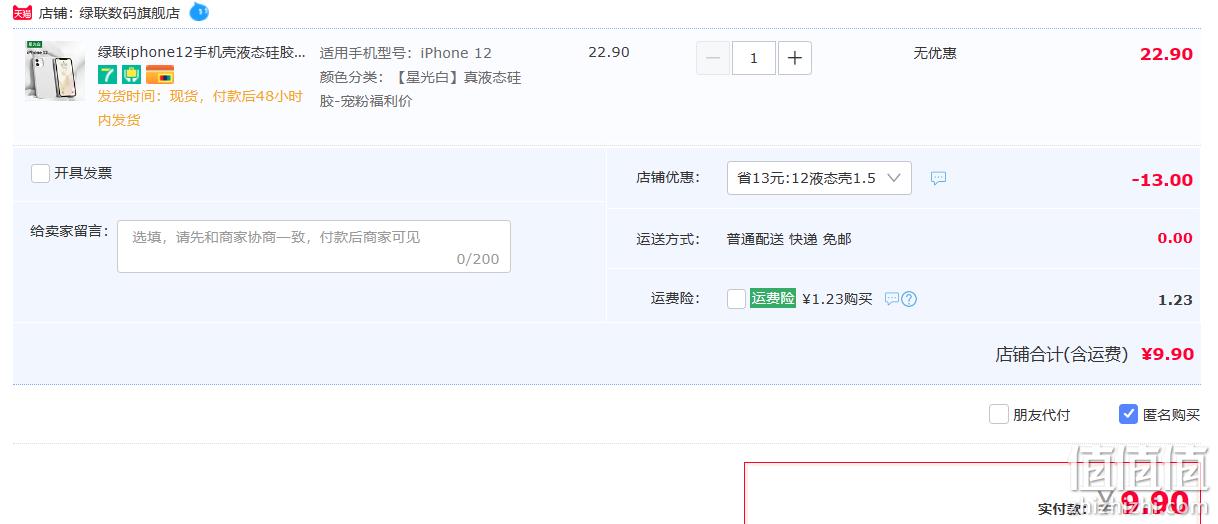Enable the 运费险 shipping insurance checkbox
The image size is (1218, 524).
(x=736, y=299)
